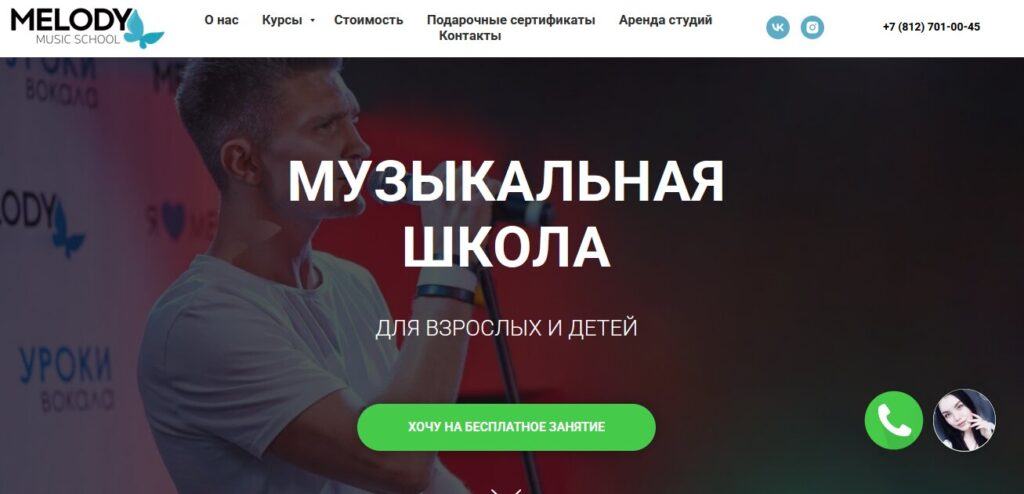The image size is (1024, 494).
Task: Click the scroll-down chevron below button
Action: pos(506,491)
